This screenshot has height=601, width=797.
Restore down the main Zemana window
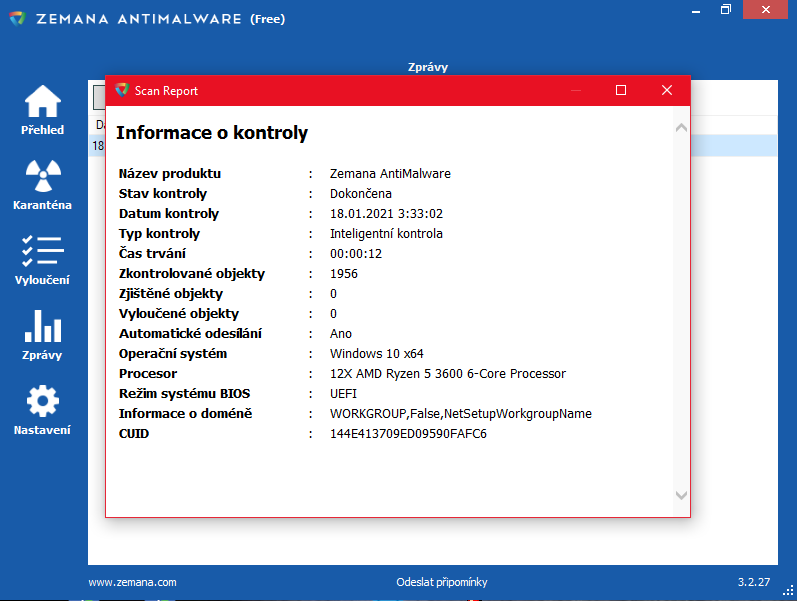click(726, 9)
